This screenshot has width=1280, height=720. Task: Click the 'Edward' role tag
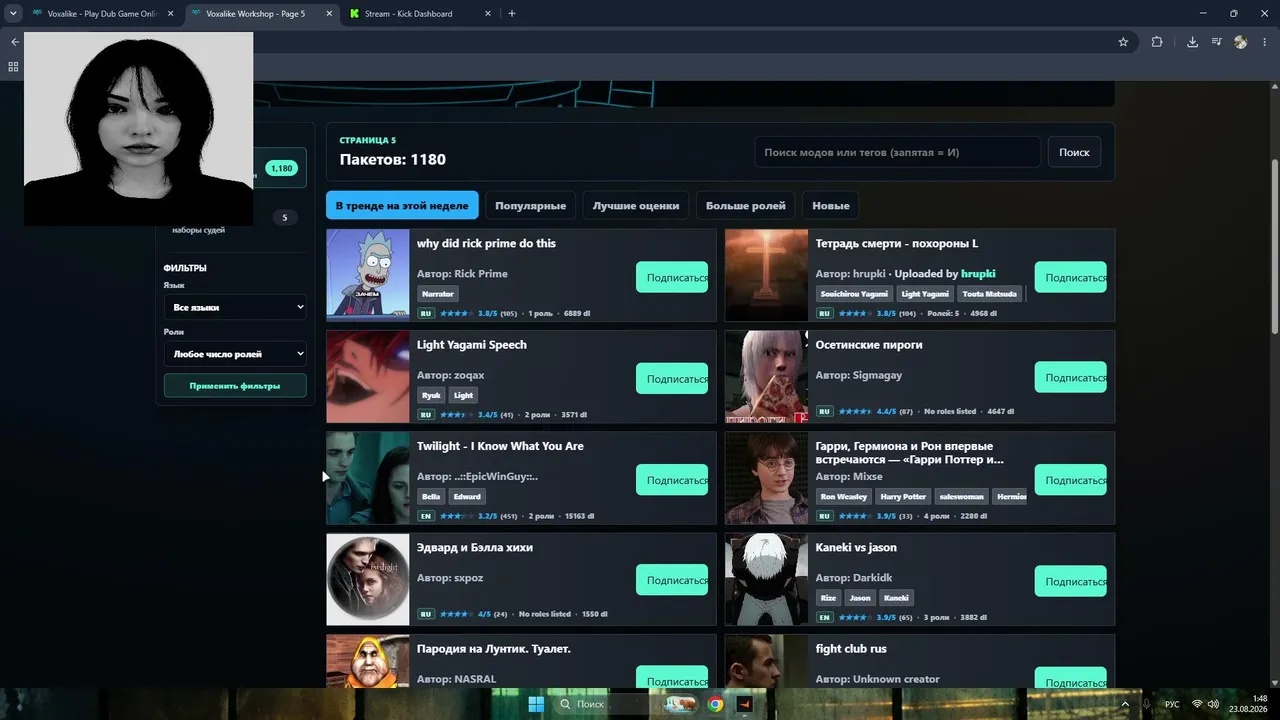pyautogui.click(x=467, y=496)
